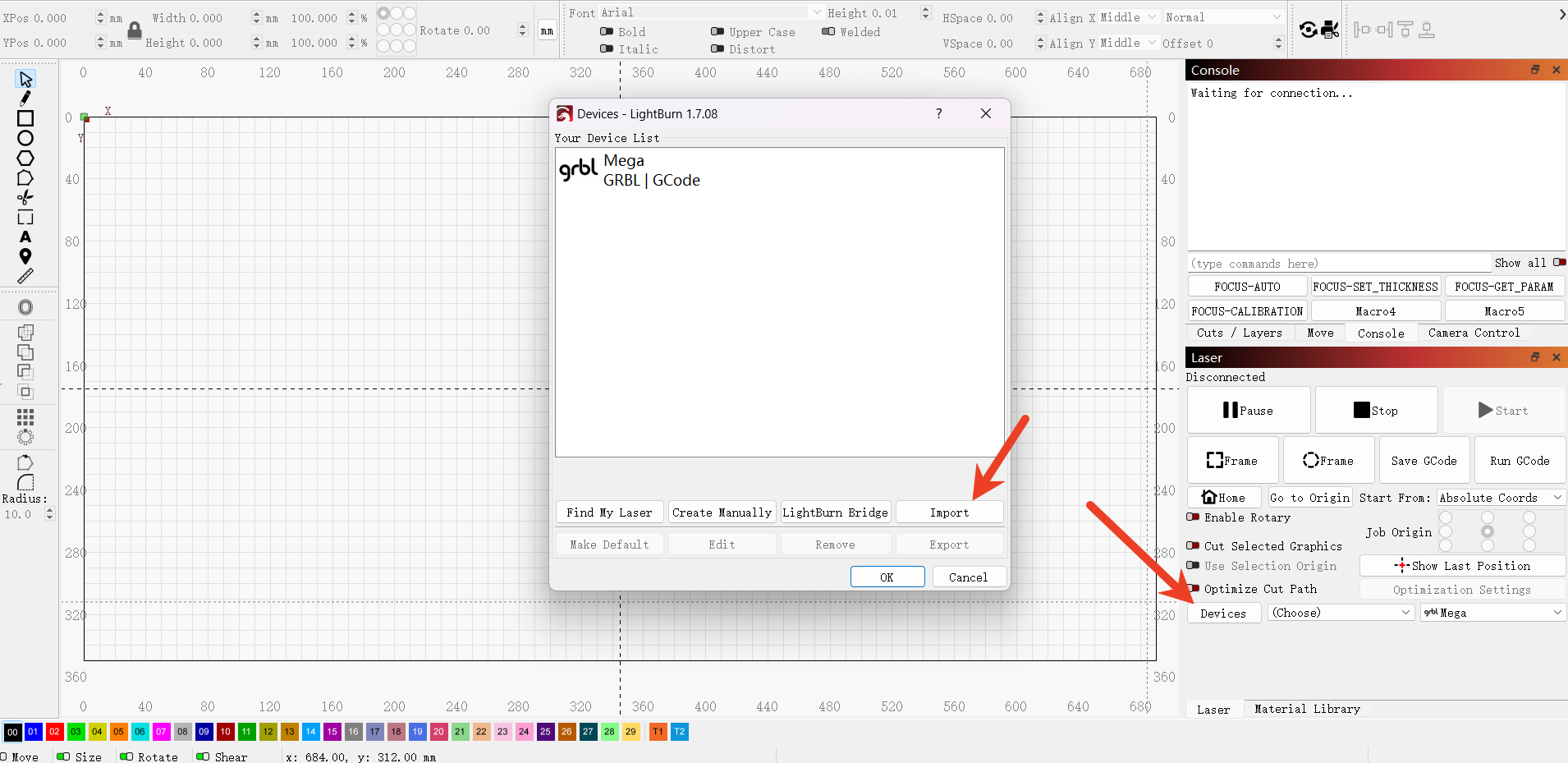Select the Create Text tool
The width and height of the screenshot is (1568, 763).
tap(25, 237)
